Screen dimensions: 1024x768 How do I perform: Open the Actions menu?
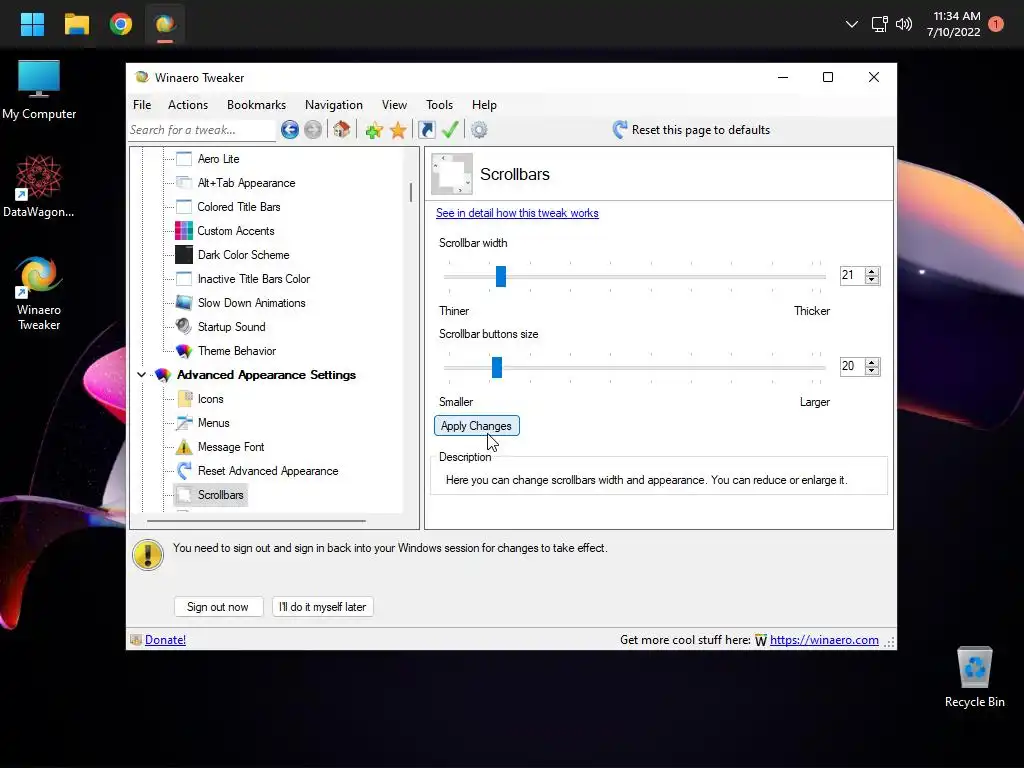point(187,104)
